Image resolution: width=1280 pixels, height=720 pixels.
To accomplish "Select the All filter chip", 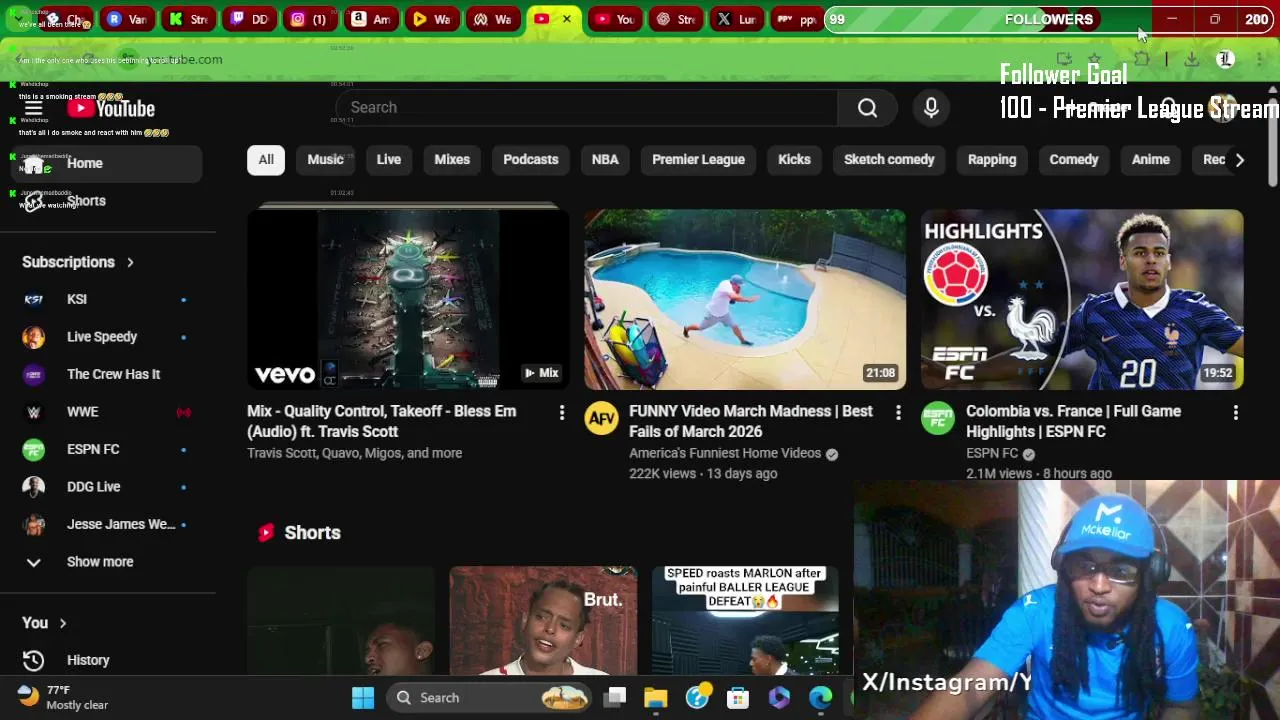I will click(x=266, y=160).
